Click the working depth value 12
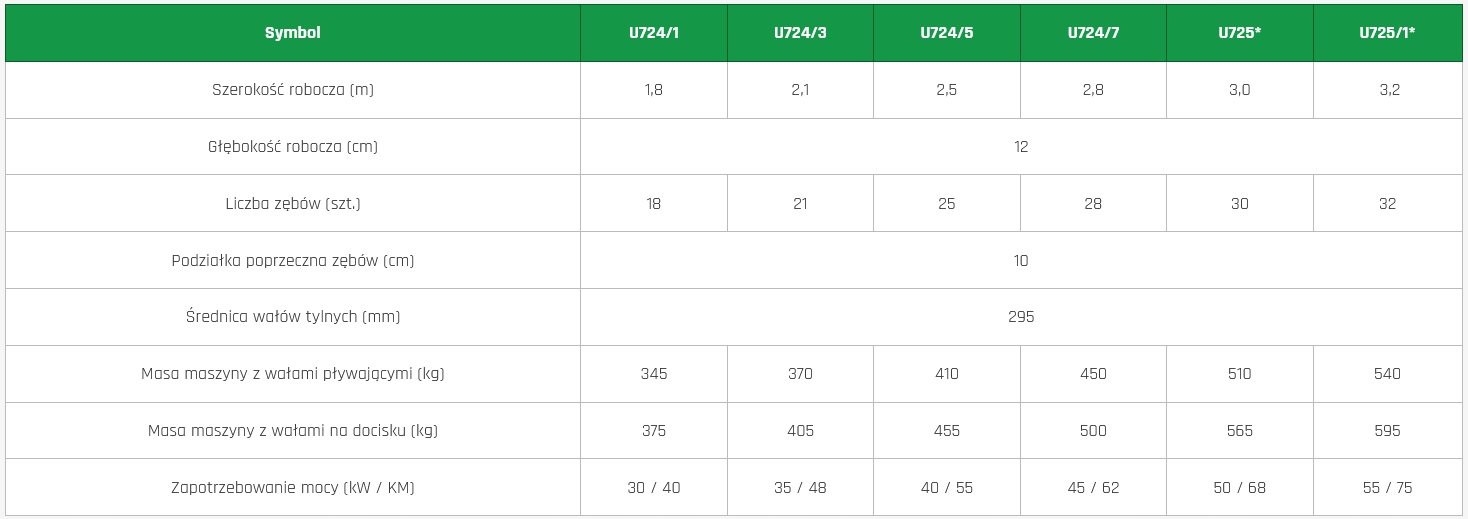 tap(1020, 147)
